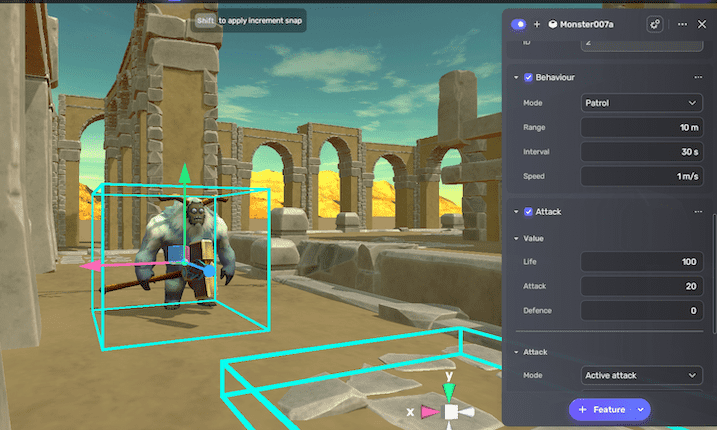Image resolution: width=717 pixels, height=430 pixels.
Task: Click the Range input field
Action: pyautogui.click(x=641, y=127)
